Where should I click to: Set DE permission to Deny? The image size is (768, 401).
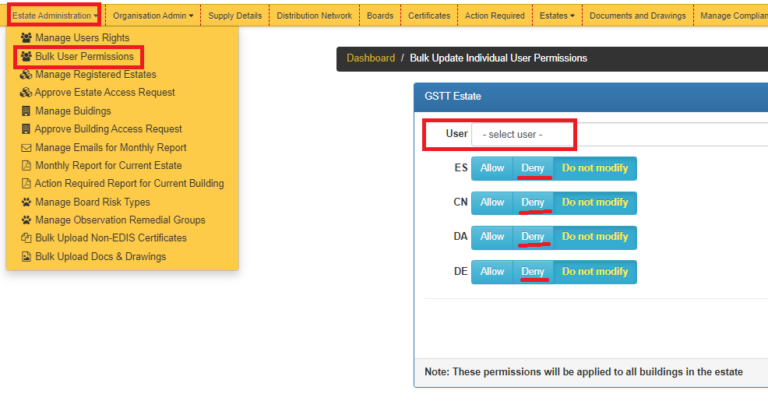click(x=533, y=272)
